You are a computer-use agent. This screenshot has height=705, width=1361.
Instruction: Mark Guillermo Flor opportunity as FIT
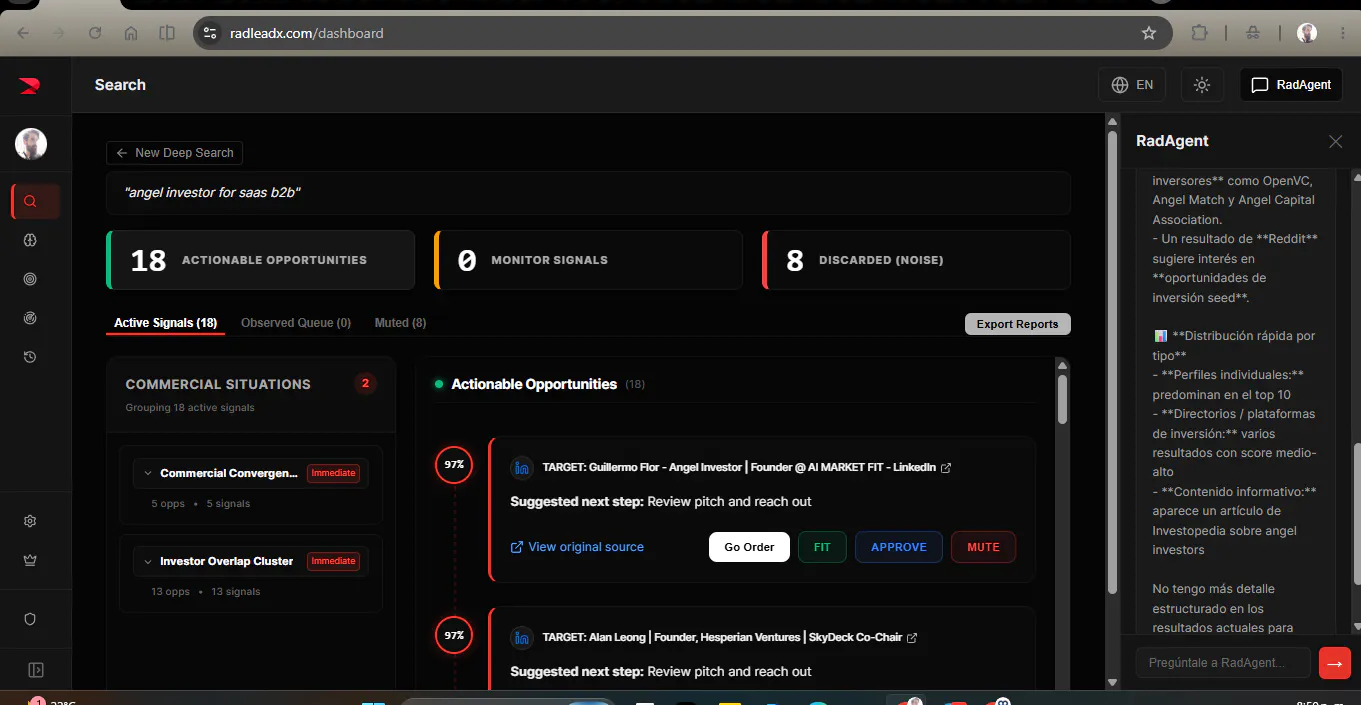tap(822, 547)
